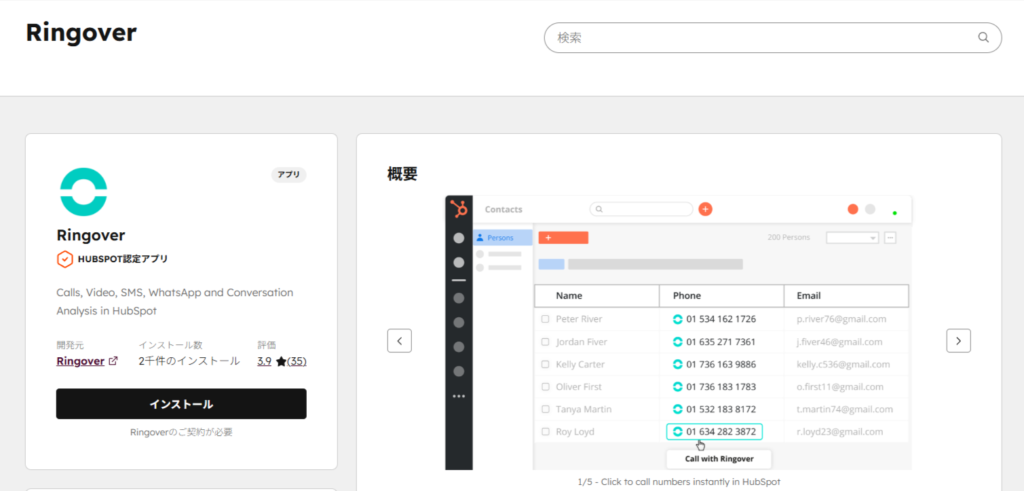1024x491 pixels.
Task: Click the Ringover page title
Action: 81,33
